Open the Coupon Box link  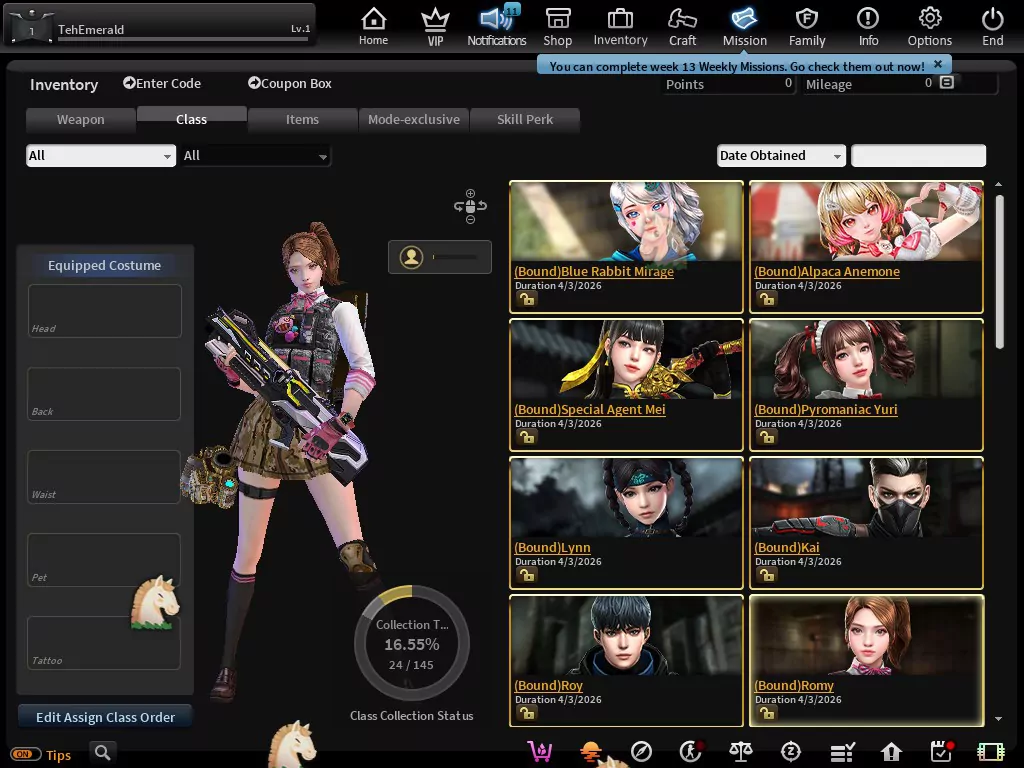tap(289, 84)
